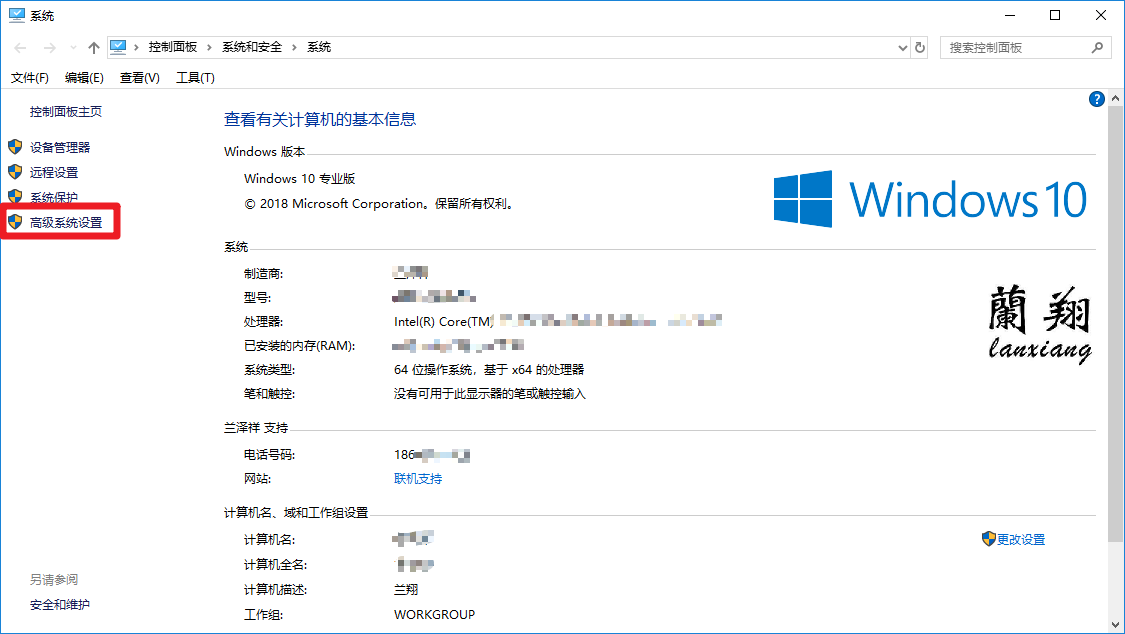
Task: Open the 编辑(E) menu
Action: coord(84,77)
